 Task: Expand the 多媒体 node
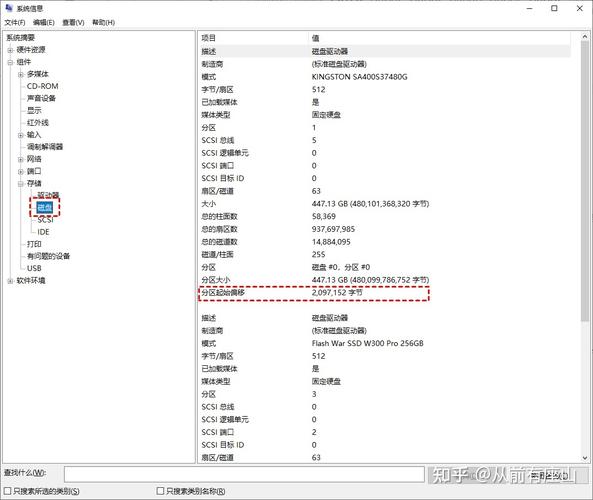coord(21,74)
